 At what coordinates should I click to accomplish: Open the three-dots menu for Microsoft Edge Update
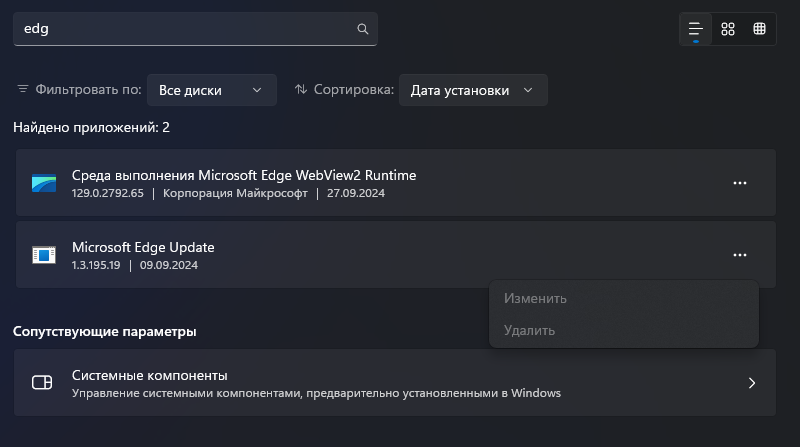click(x=740, y=255)
